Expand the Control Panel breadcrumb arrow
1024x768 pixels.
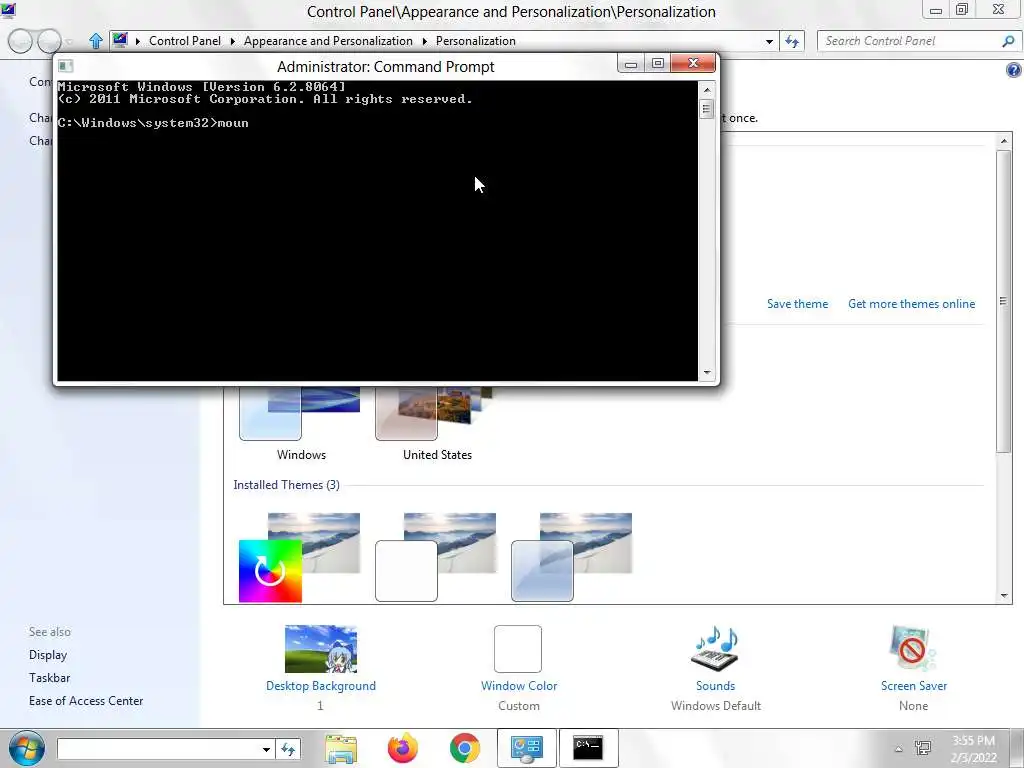232,41
